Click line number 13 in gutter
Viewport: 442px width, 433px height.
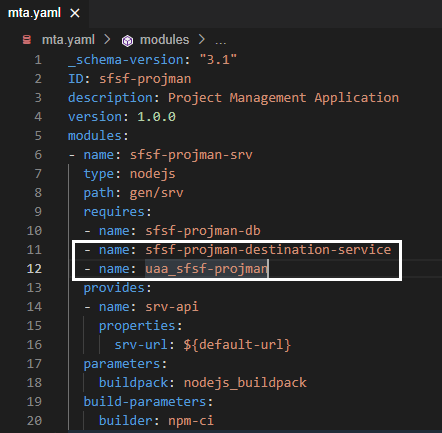(34, 288)
